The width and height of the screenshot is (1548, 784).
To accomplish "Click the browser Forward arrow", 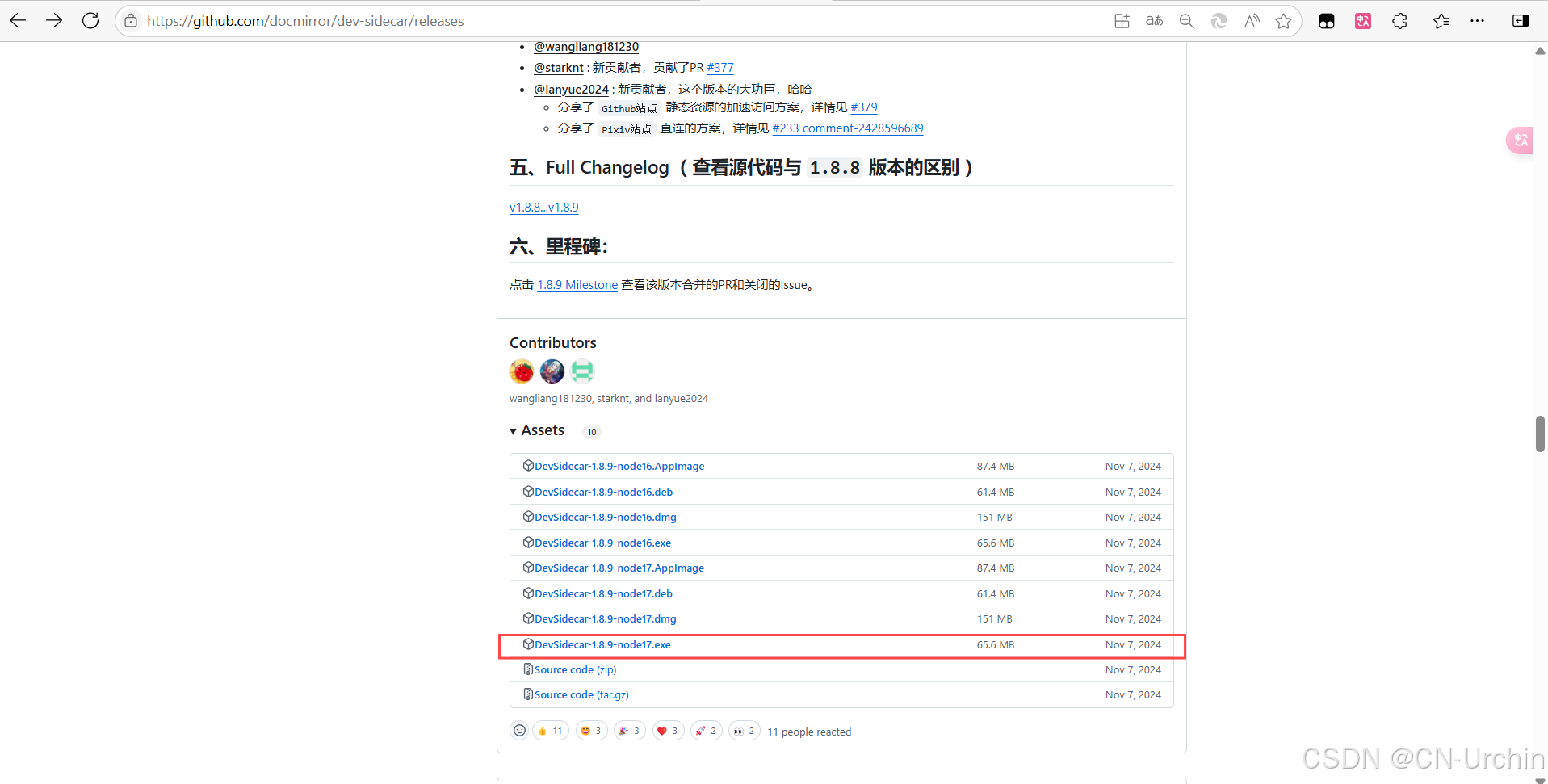I will [x=54, y=21].
